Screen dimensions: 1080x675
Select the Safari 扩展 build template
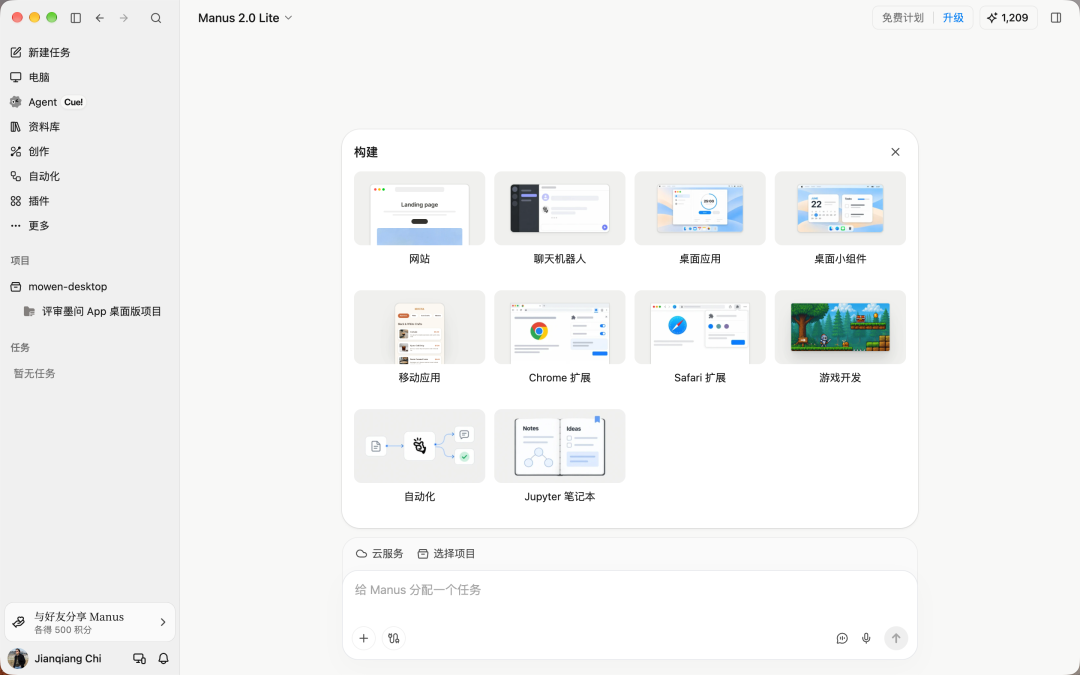(x=700, y=338)
